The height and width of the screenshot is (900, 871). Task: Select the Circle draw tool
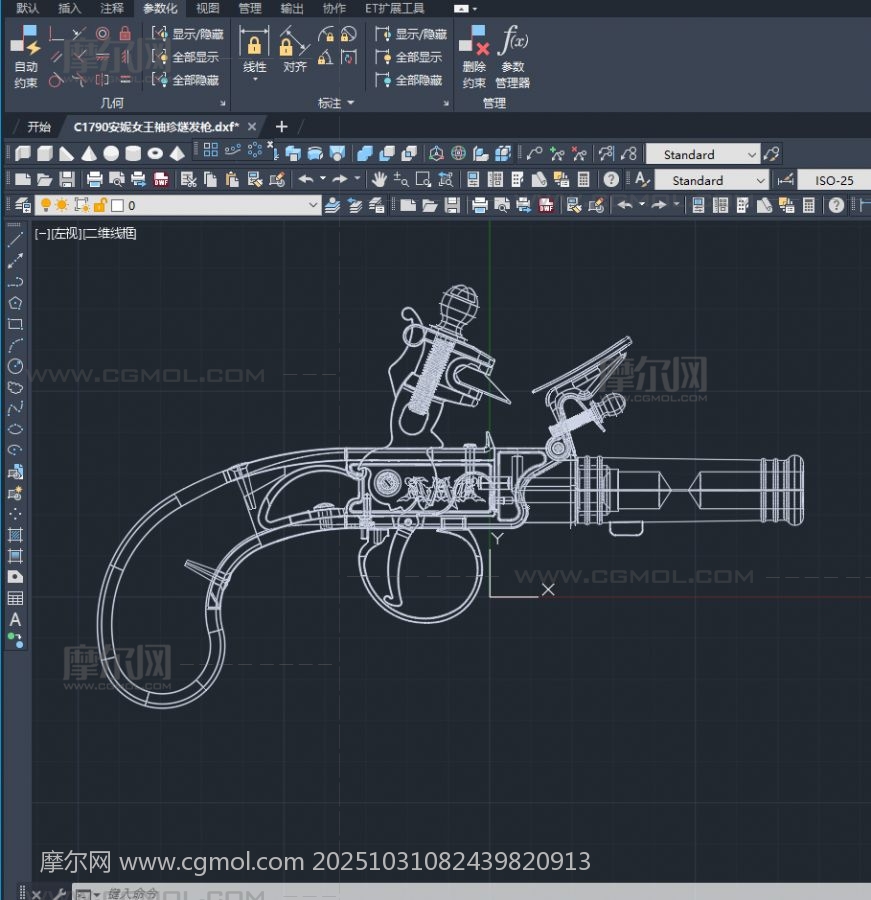[15, 366]
